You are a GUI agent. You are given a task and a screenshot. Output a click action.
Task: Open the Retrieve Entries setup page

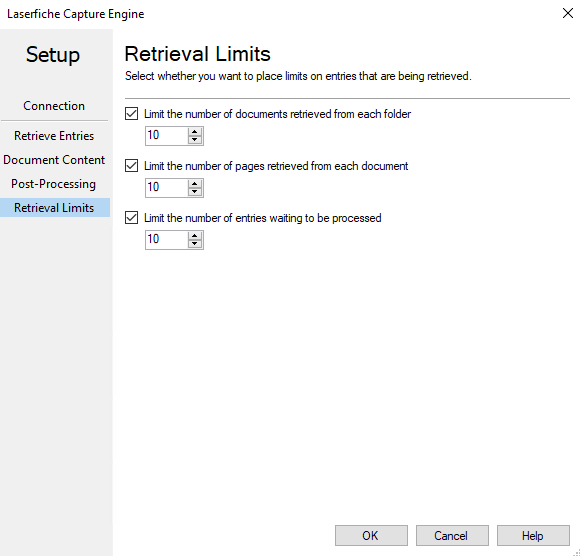point(54,136)
